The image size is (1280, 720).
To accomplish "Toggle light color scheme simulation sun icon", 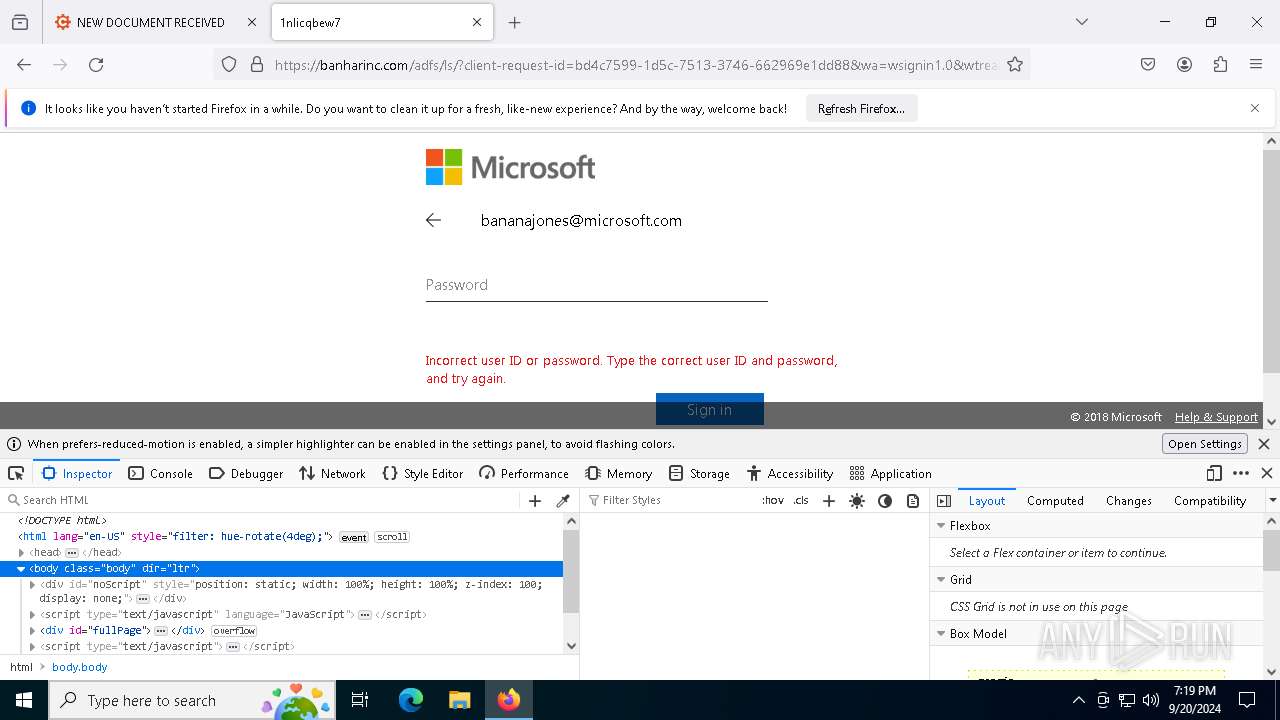I will click(x=857, y=500).
